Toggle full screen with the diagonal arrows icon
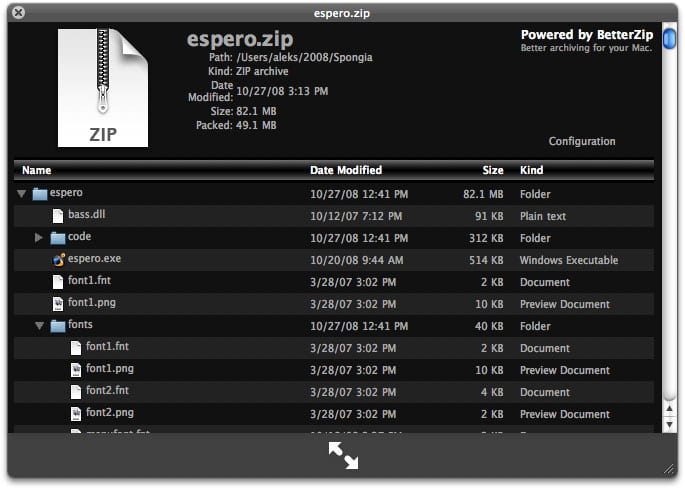Screen dimensions: 685x489 343,455
